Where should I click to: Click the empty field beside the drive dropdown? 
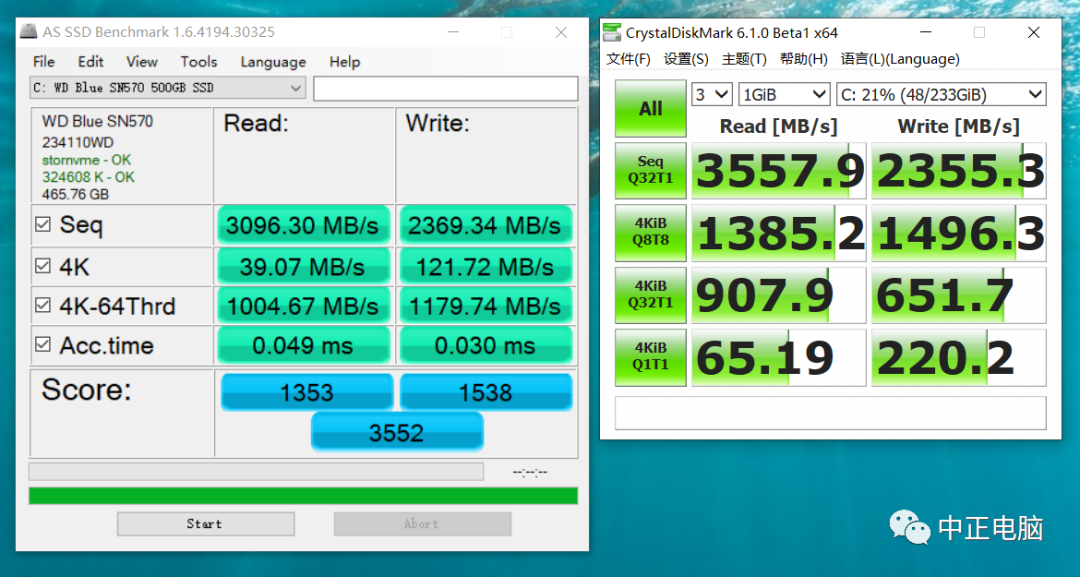pos(446,89)
